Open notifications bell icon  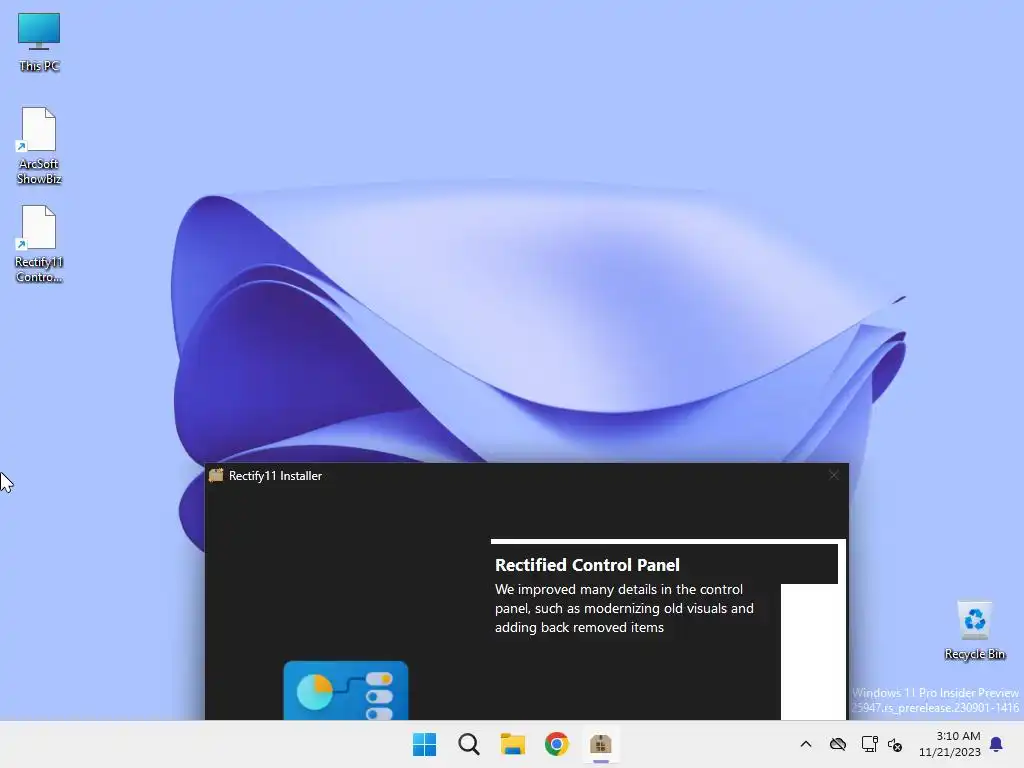tap(997, 744)
